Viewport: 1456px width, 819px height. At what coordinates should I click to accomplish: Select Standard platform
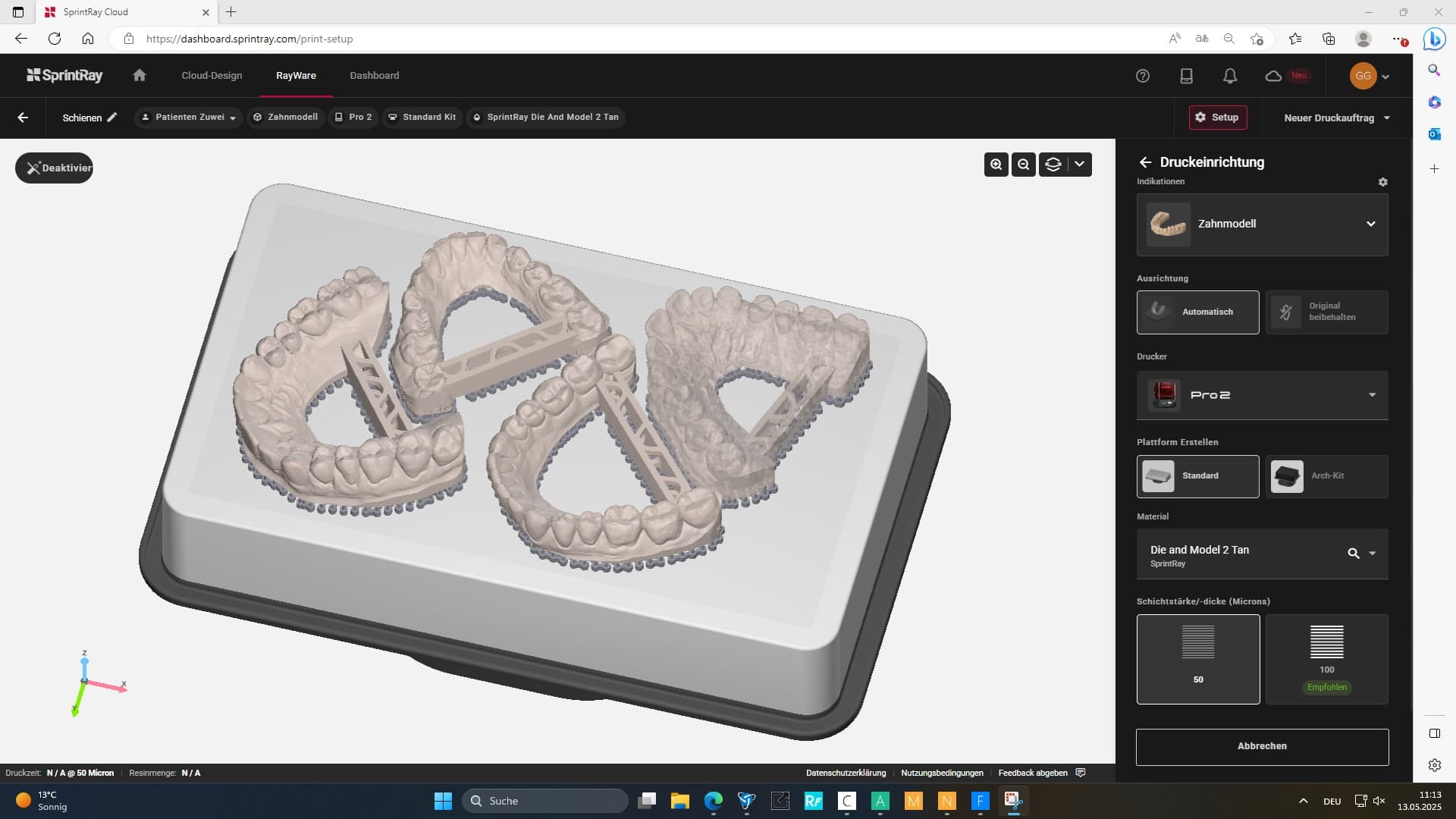click(1197, 476)
